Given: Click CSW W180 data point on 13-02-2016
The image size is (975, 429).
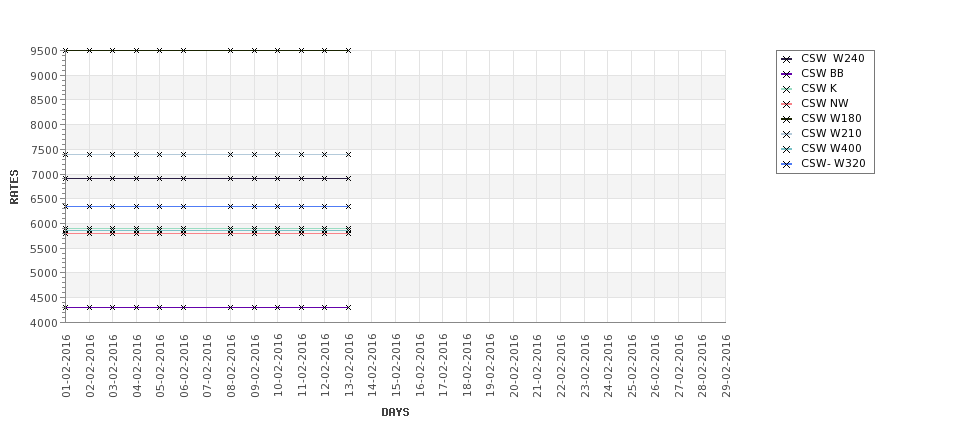Looking at the screenshot, I should pos(348,50).
